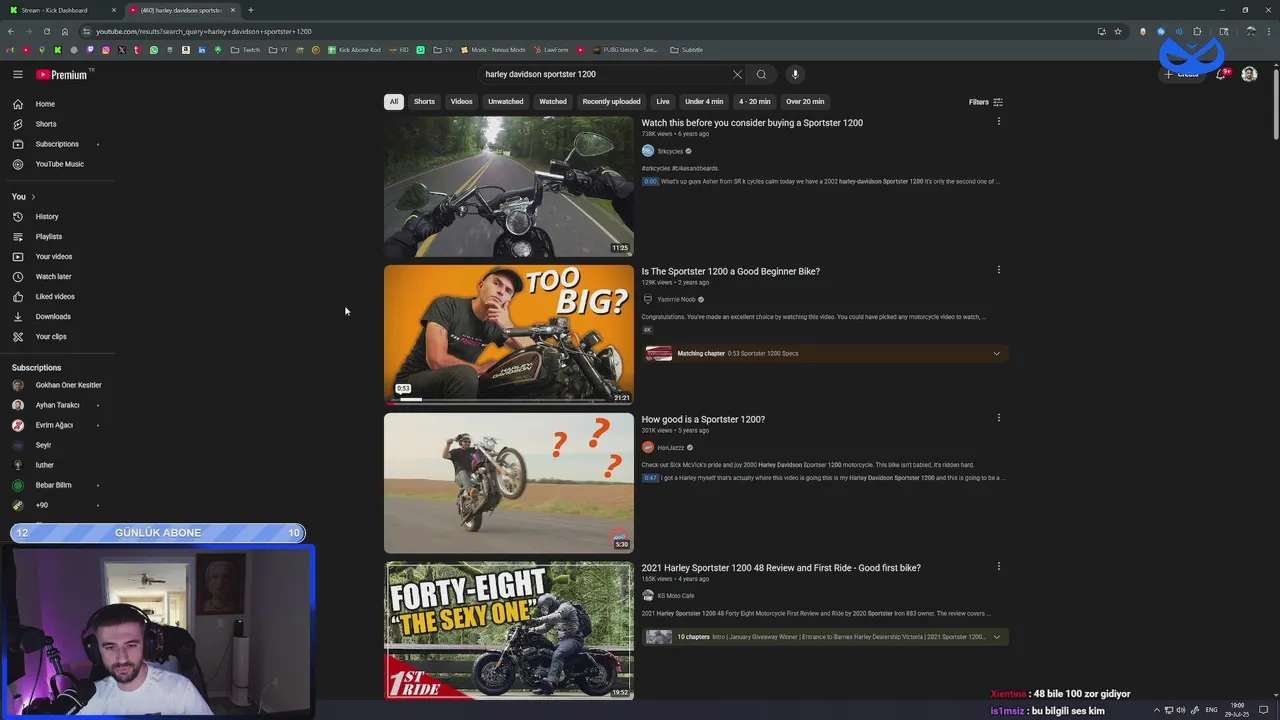Open Shorts from the sidebar

[x=57, y=124]
